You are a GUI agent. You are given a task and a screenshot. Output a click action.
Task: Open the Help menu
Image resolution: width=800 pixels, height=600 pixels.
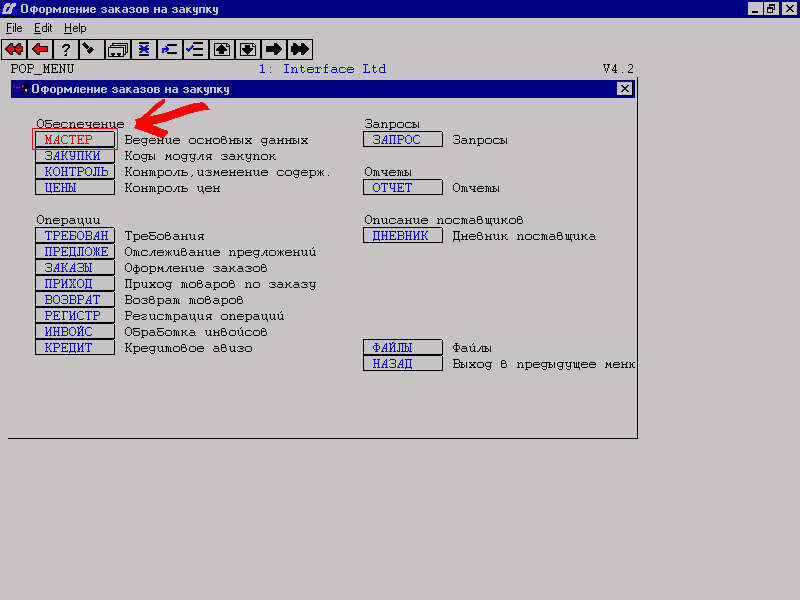[75, 28]
